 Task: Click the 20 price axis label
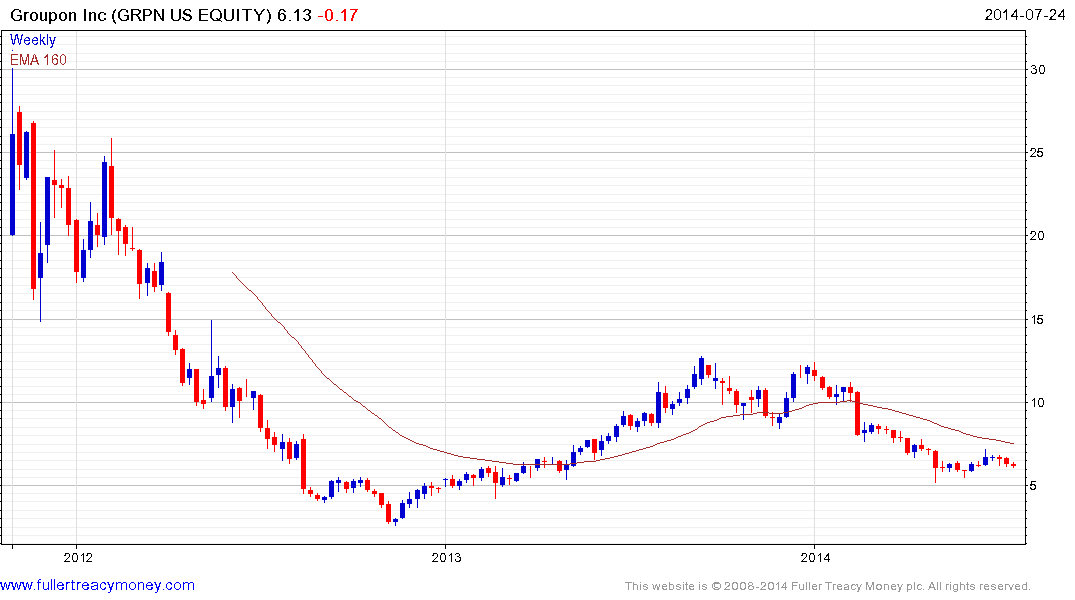tap(1037, 235)
